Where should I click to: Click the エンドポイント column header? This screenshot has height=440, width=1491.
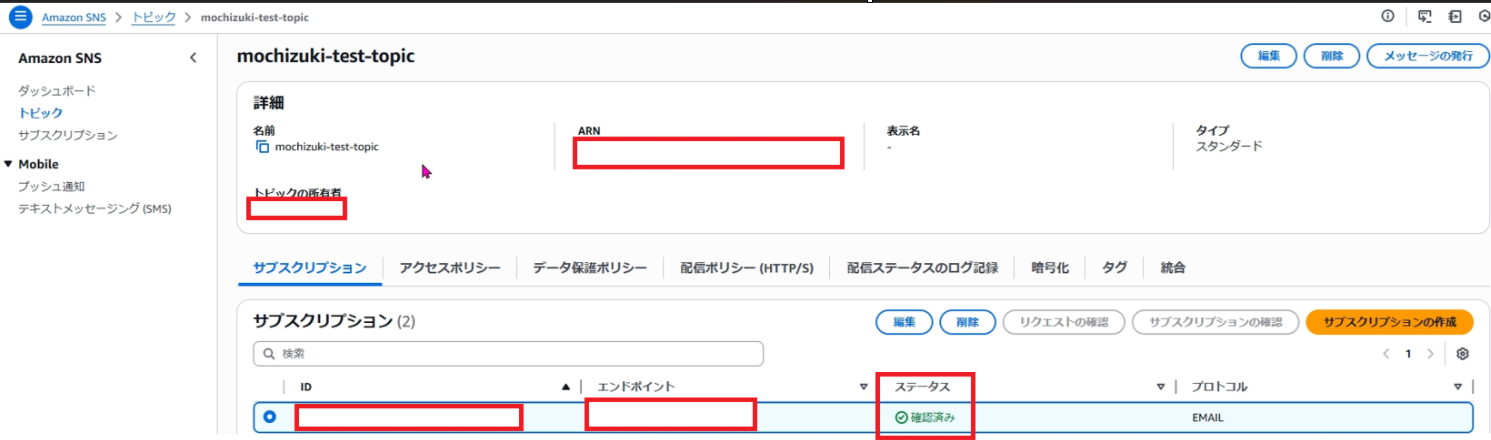[x=636, y=386]
